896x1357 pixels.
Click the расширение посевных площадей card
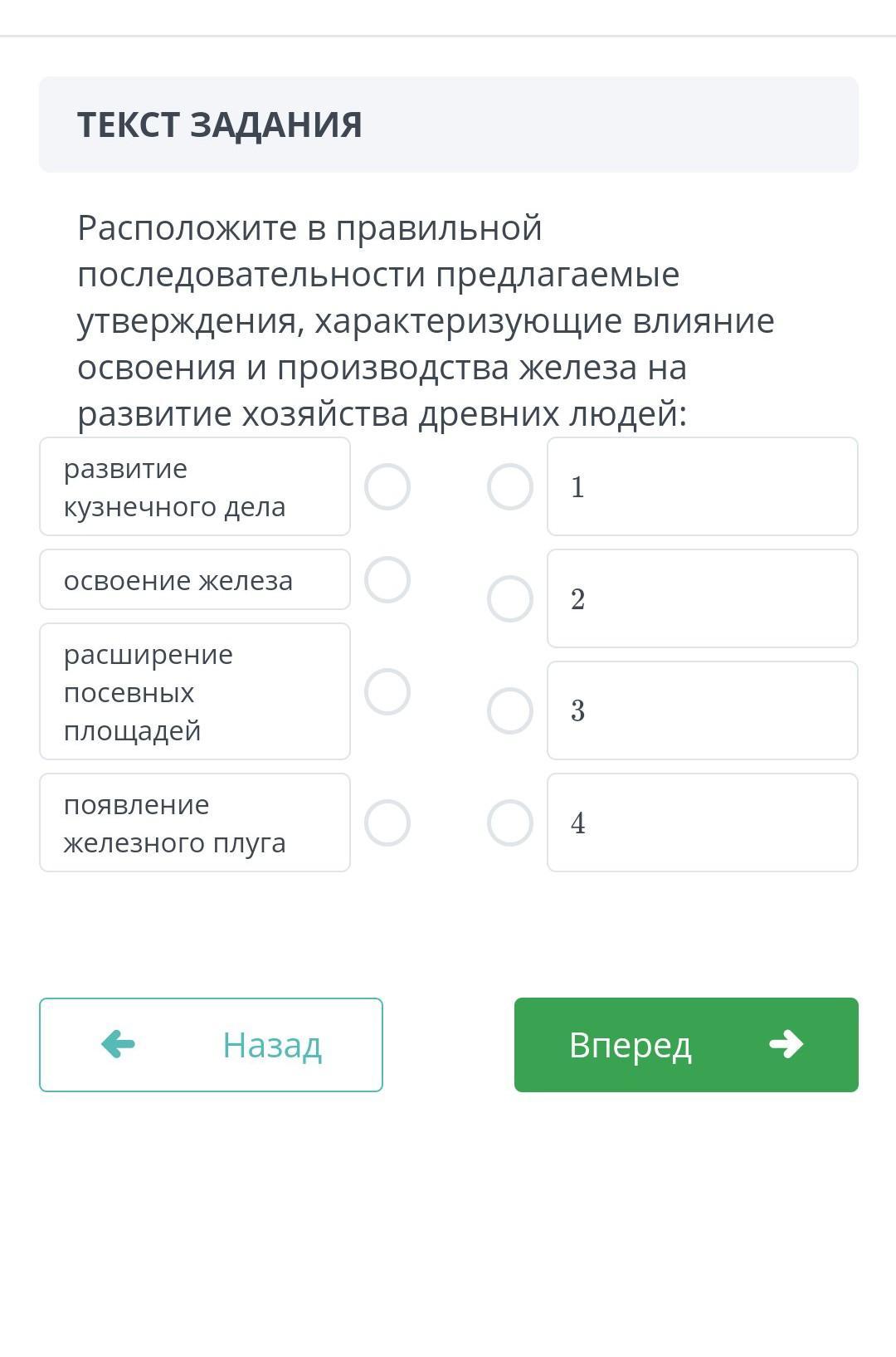[x=195, y=691]
